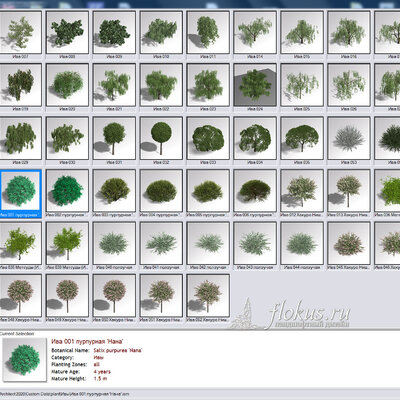This screenshot has height=400, width=400.
Task: Choose Ива 032 ball-on-stem topiary thumbnail
Action: [x=161, y=138]
